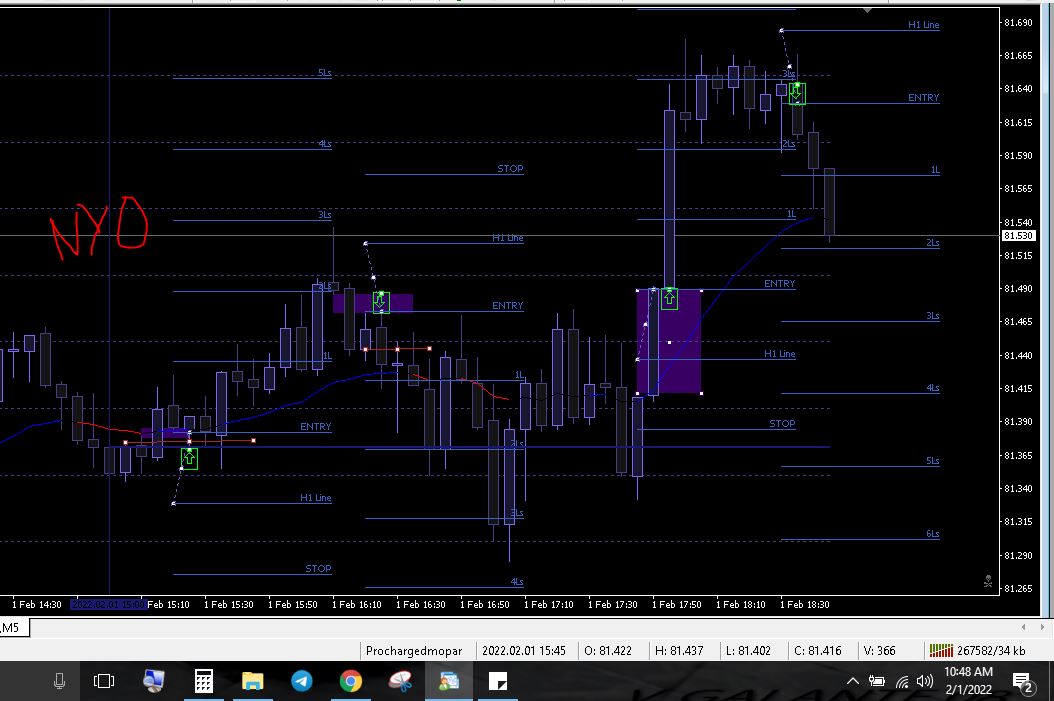This screenshot has width=1054, height=701.
Task: Click the 81.690 price axis label
Action: point(1018,22)
